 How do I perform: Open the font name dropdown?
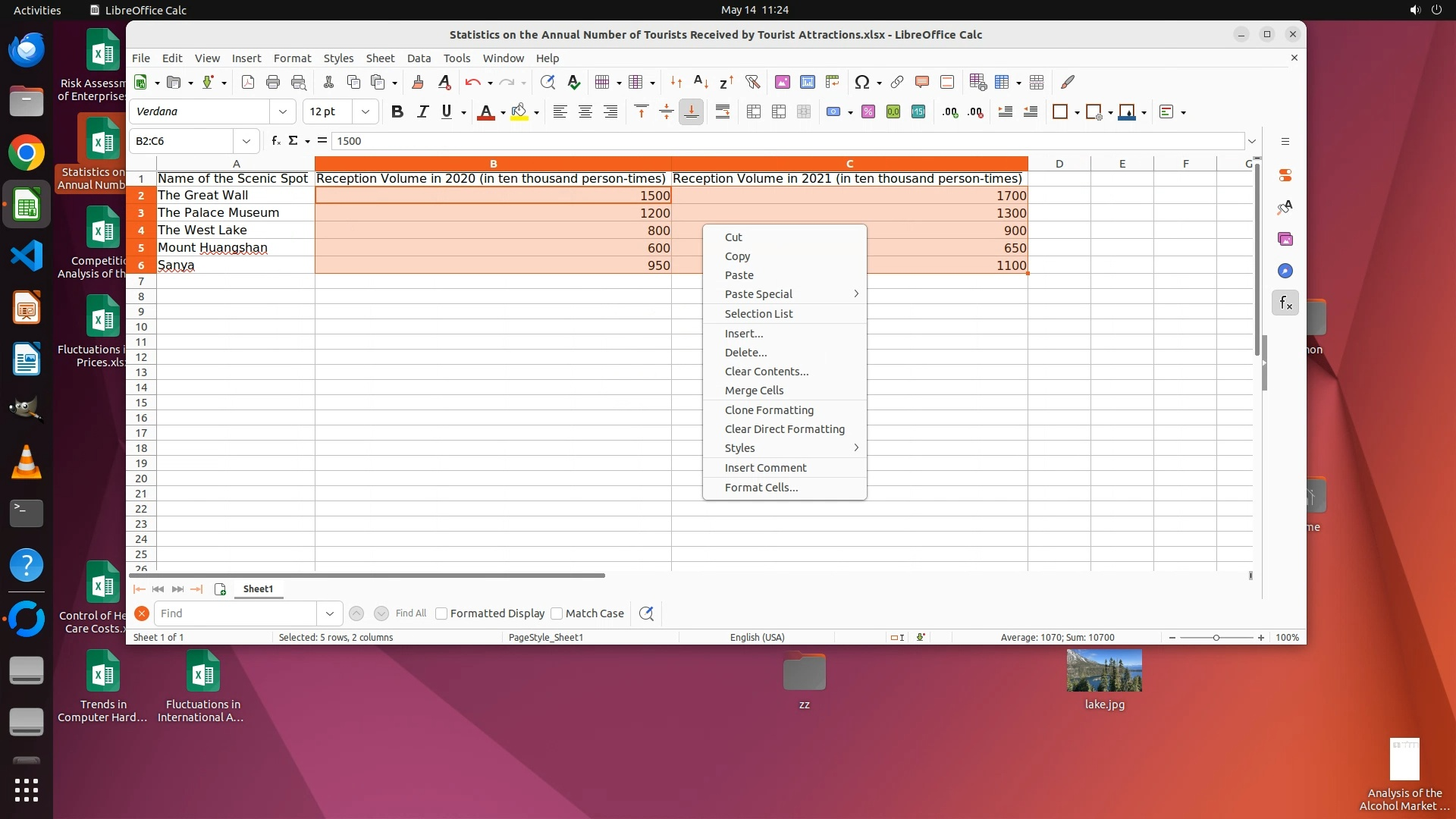coord(283,112)
